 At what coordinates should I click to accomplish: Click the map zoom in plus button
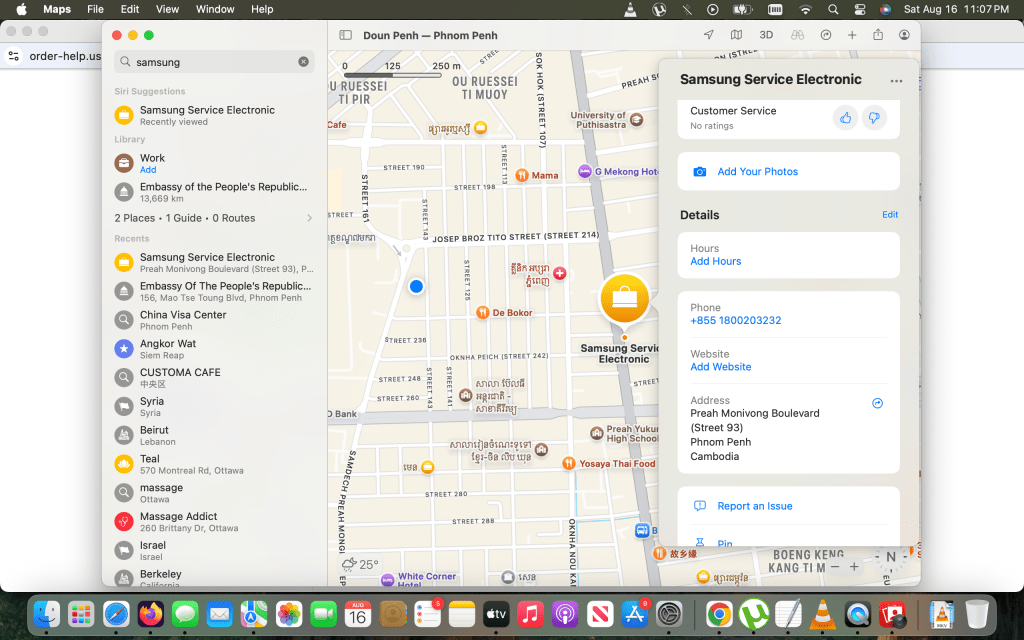[854, 567]
